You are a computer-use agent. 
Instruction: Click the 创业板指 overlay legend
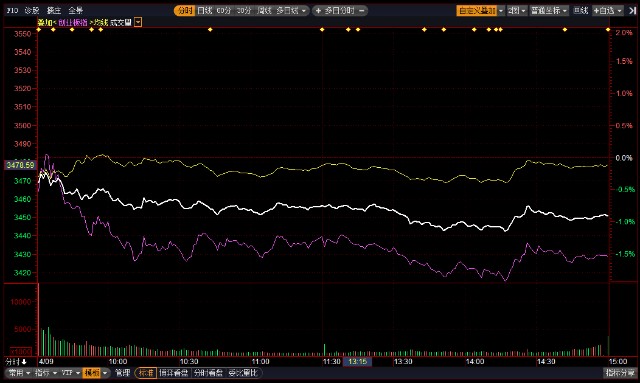tap(73, 22)
